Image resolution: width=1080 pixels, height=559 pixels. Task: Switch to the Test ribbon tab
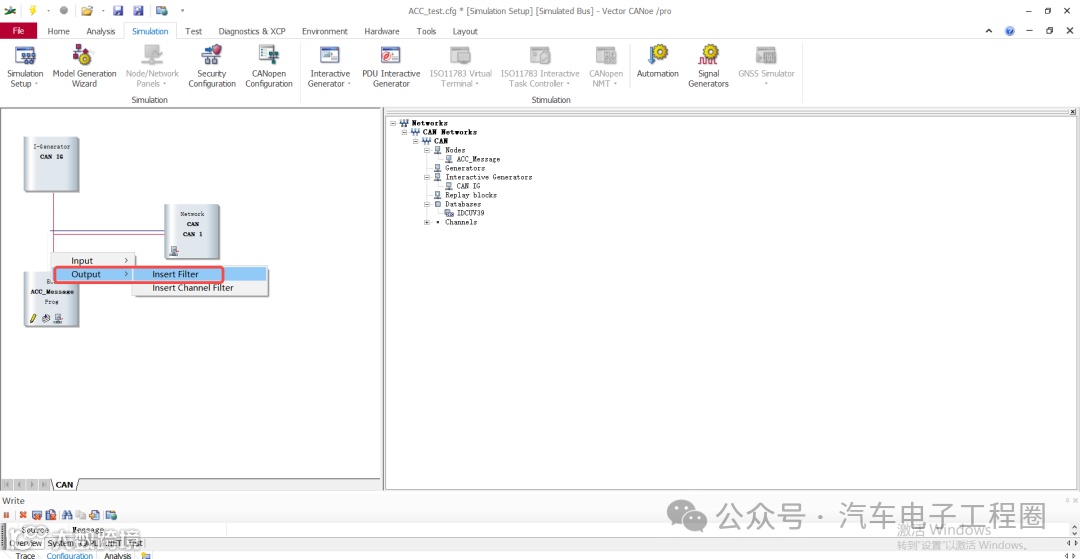tap(194, 31)
